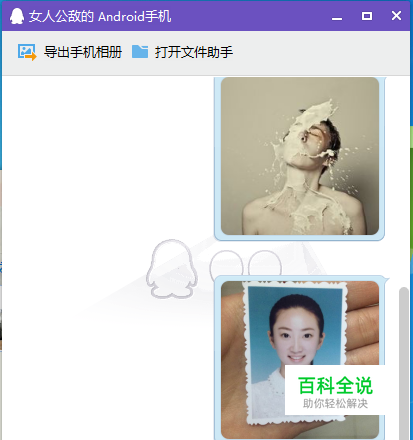Viewport: 413px width, 440px height.
Task: Open 导出手机相册 text button
Action: [83, 52]
